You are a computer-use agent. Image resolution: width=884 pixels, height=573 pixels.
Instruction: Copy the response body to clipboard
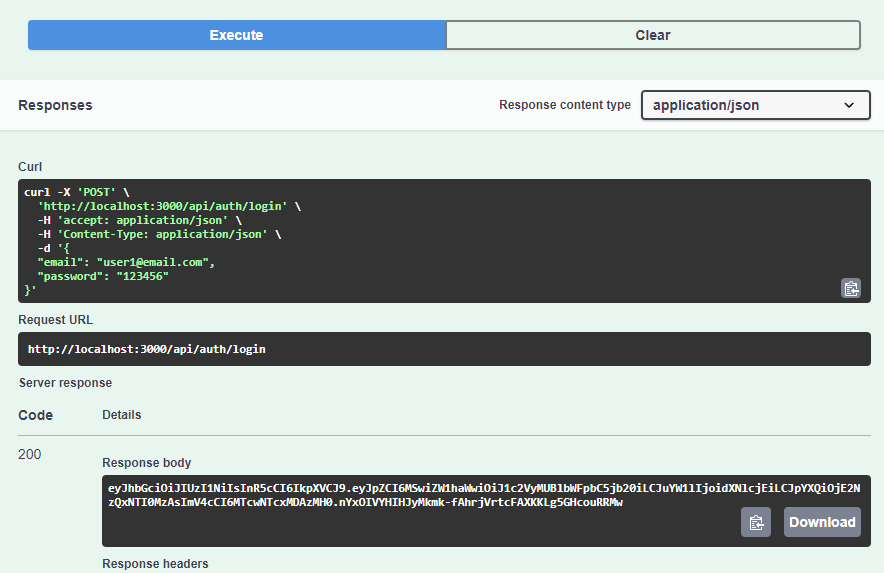(756, 522)
